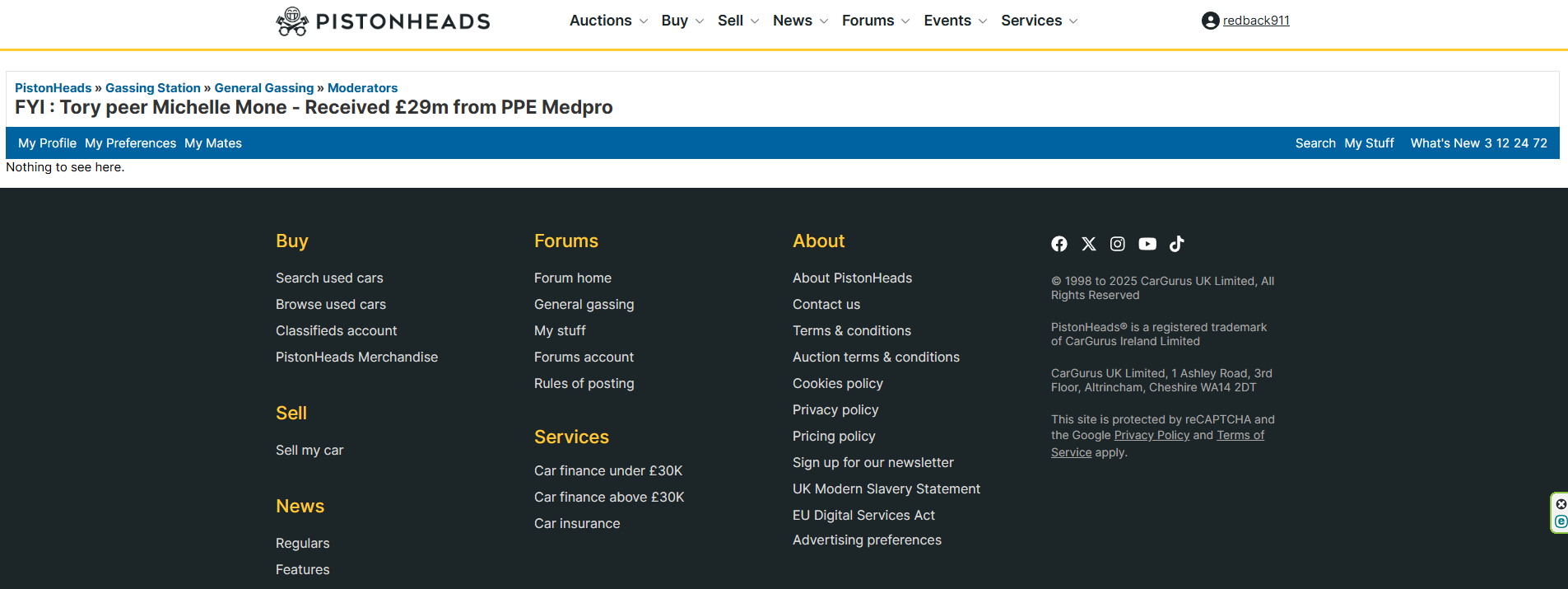
Task: Open Features under News
Action: [x=302, y=570]
